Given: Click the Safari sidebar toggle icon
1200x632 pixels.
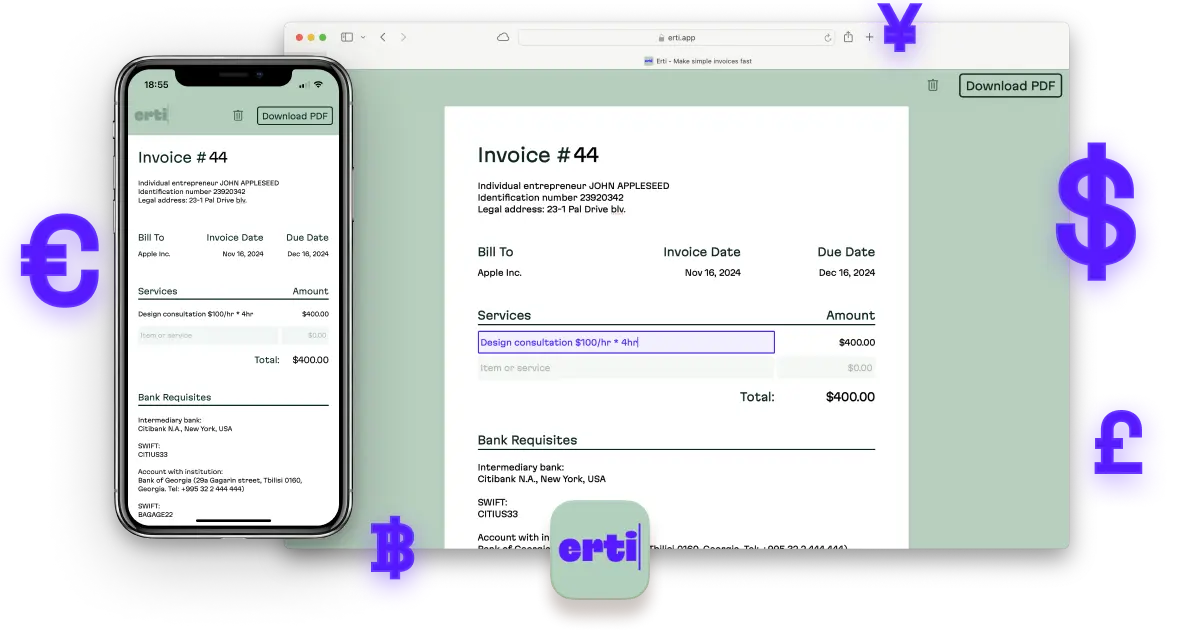Looking at the screenshot, I should 347,37.
